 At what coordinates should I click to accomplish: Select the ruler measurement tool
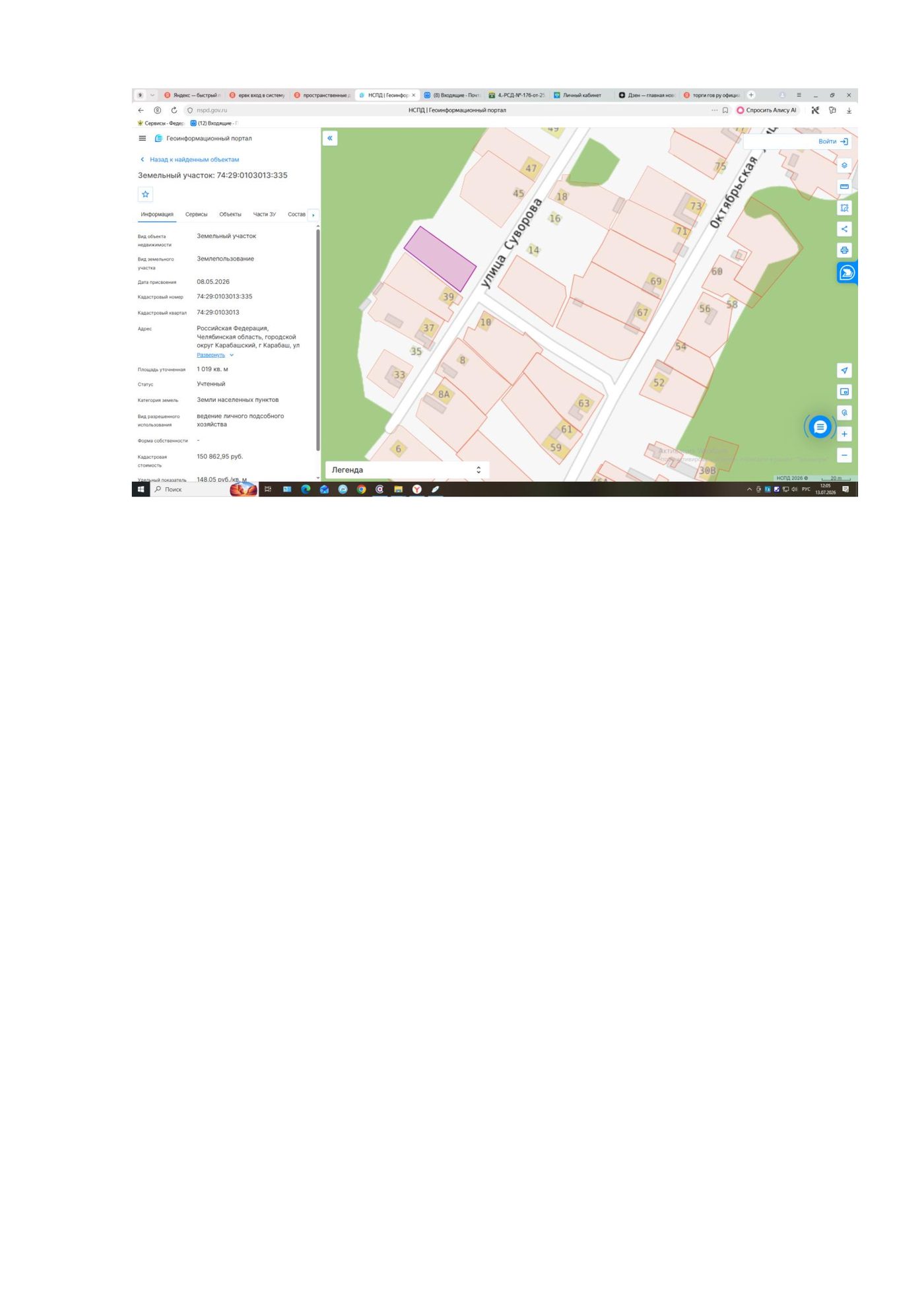point(843,186)
